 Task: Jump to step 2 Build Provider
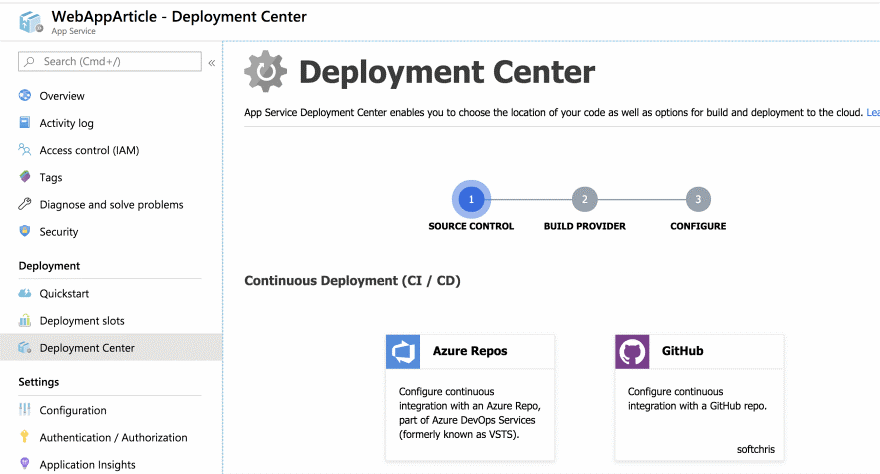[x=584, y=199]
